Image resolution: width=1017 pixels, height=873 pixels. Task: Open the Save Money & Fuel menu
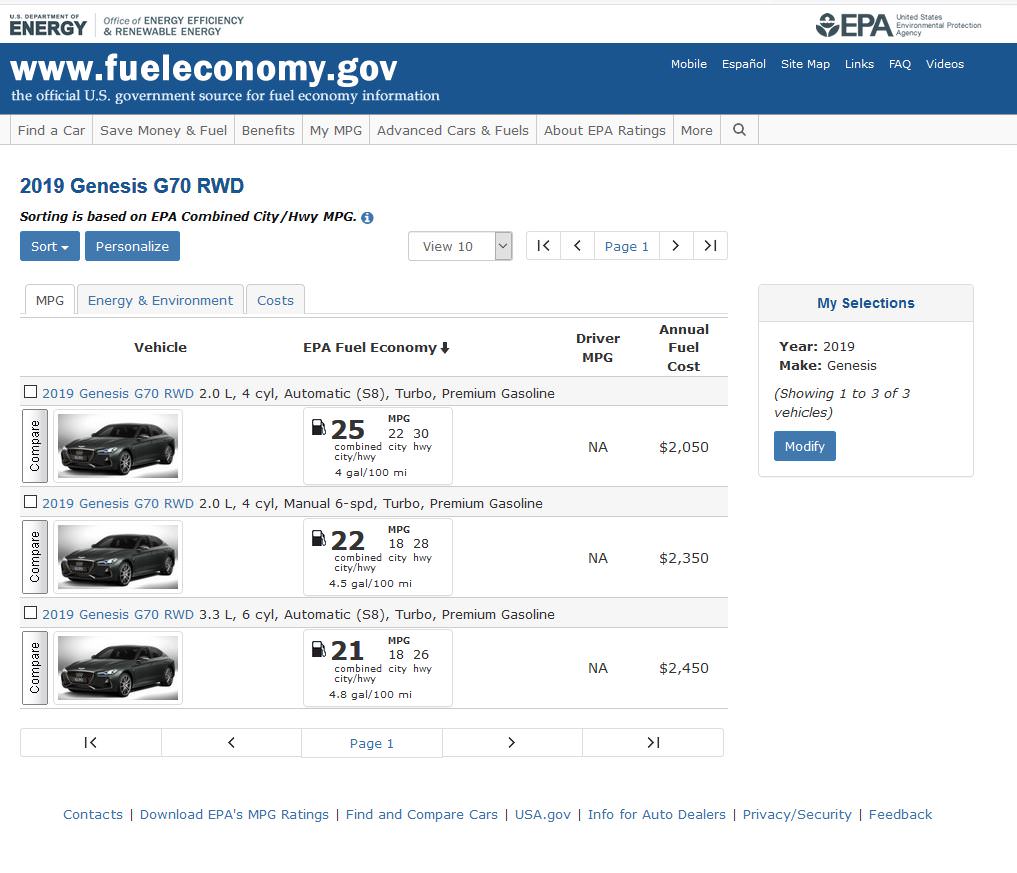[163, 130]
